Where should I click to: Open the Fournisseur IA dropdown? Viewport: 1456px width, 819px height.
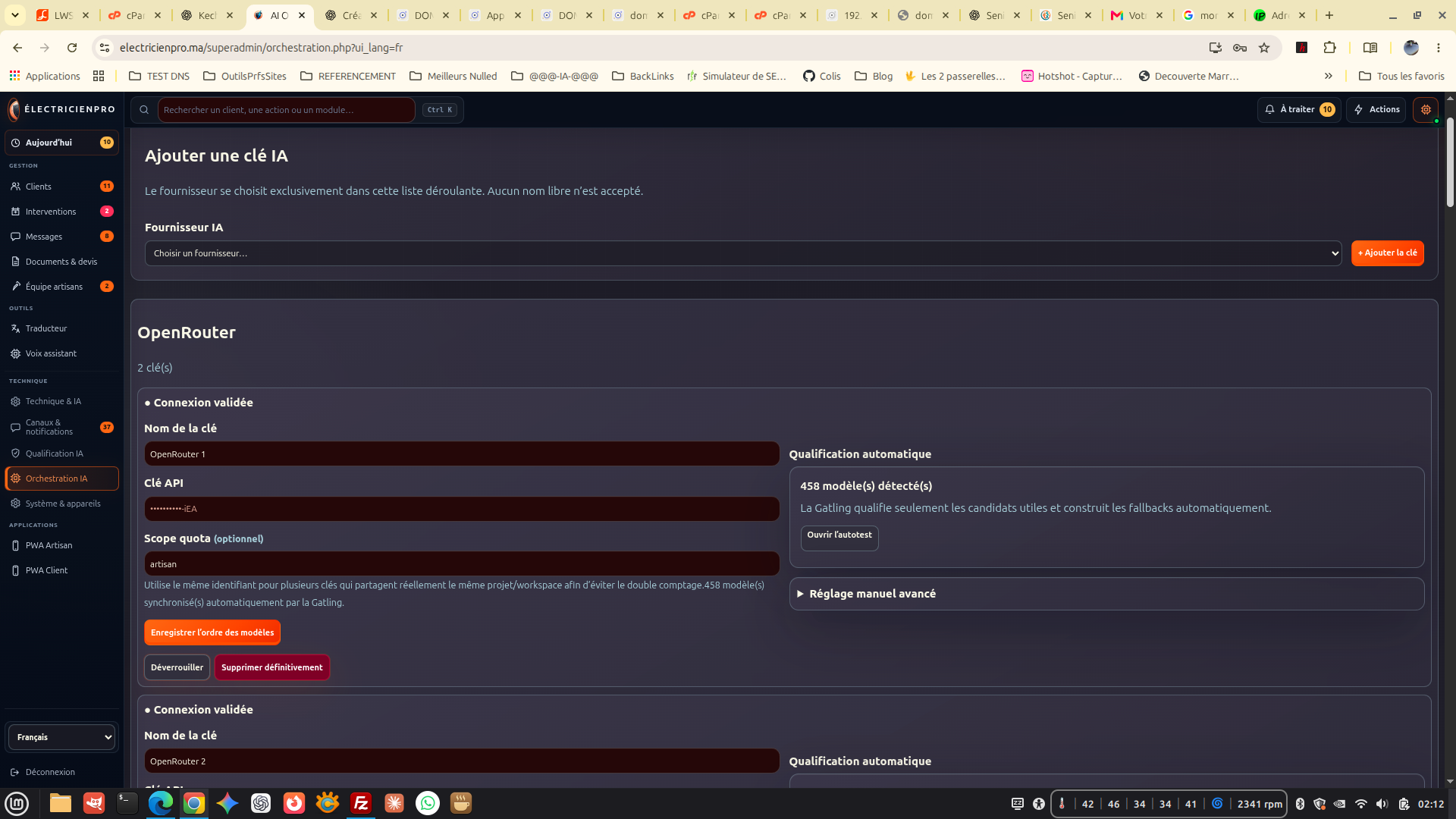click(743, 253)
